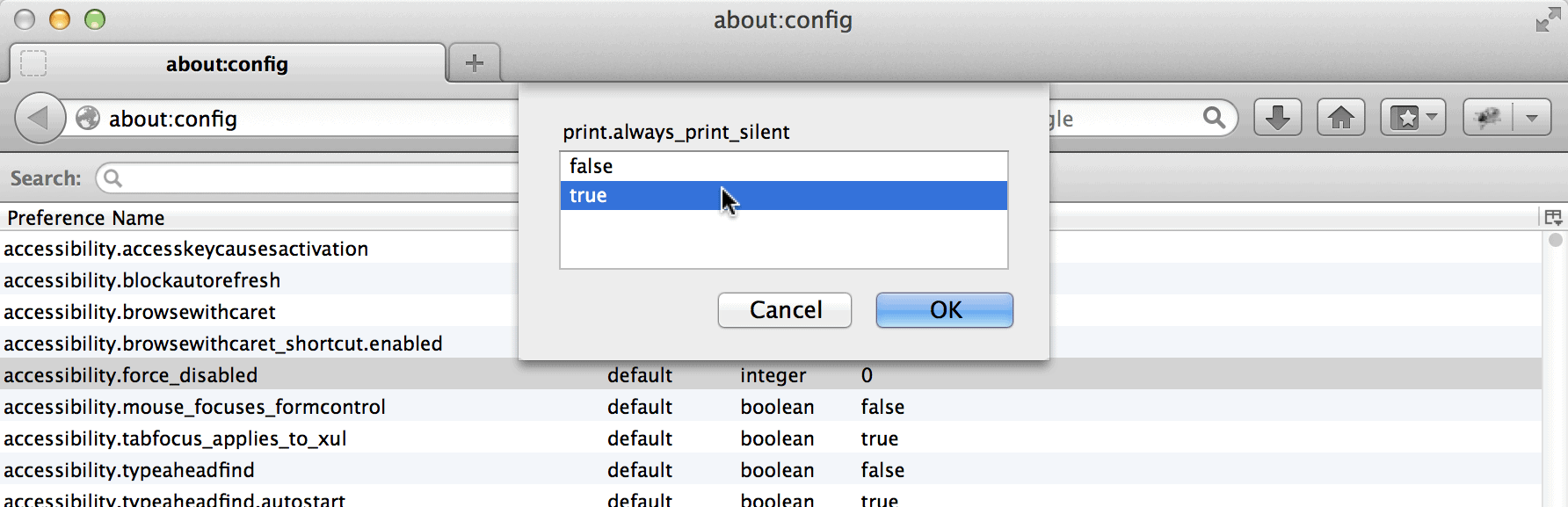Click the column picker icon on the header
Screen dimensions: 1568x507
tap(1554, 217)
